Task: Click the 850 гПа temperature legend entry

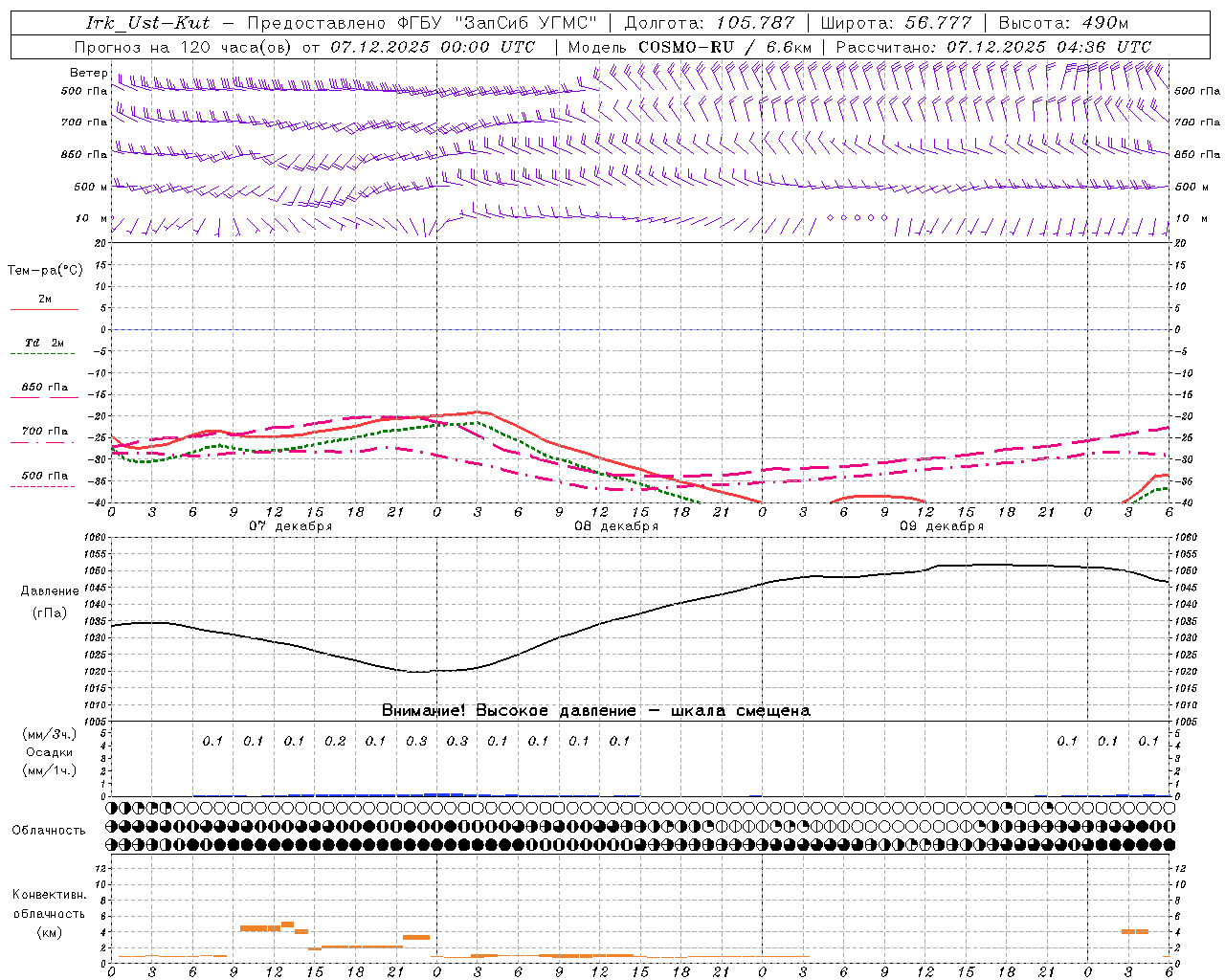Action: click(45, 388)
